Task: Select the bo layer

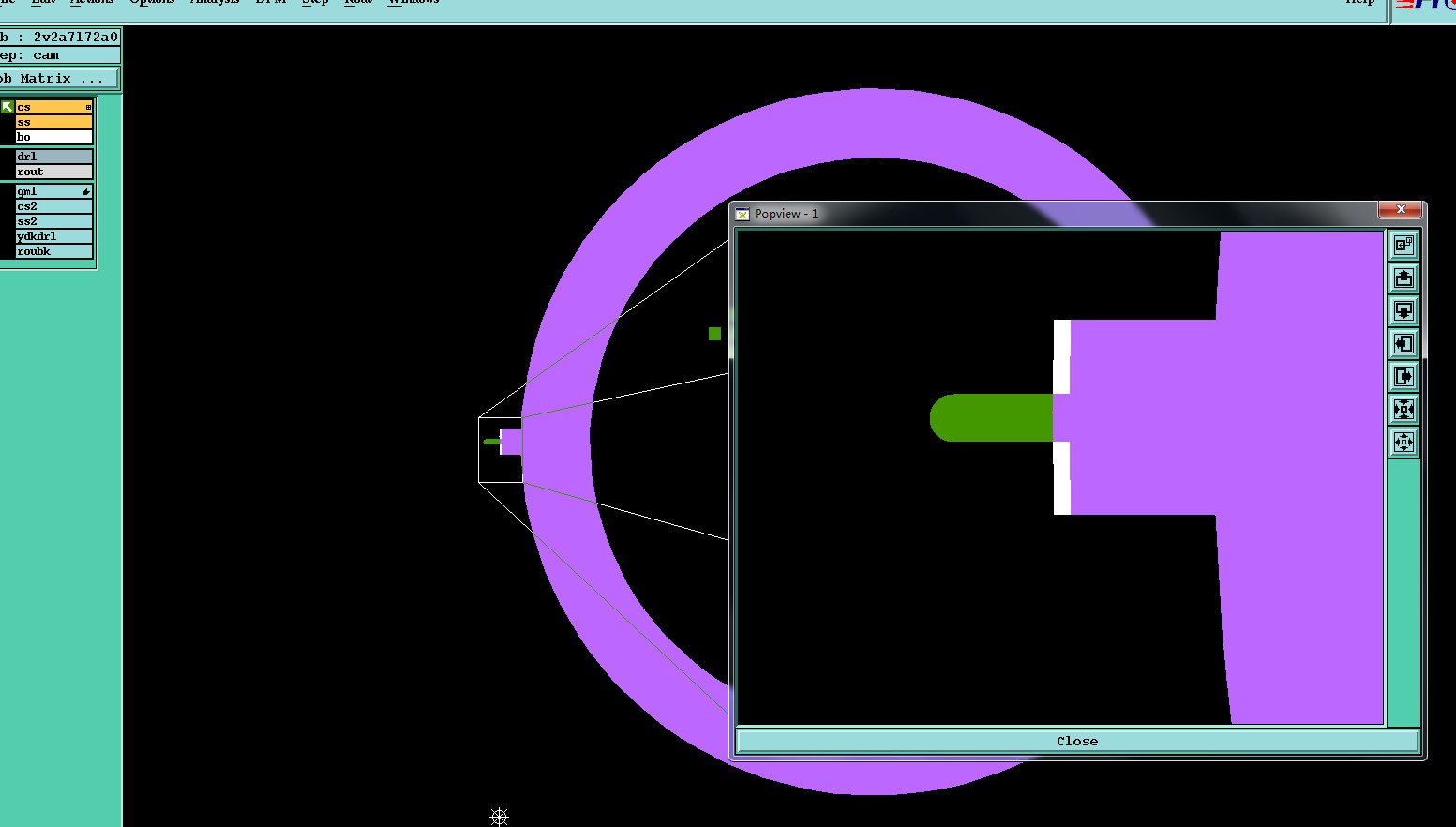Action: coord(53,137)
